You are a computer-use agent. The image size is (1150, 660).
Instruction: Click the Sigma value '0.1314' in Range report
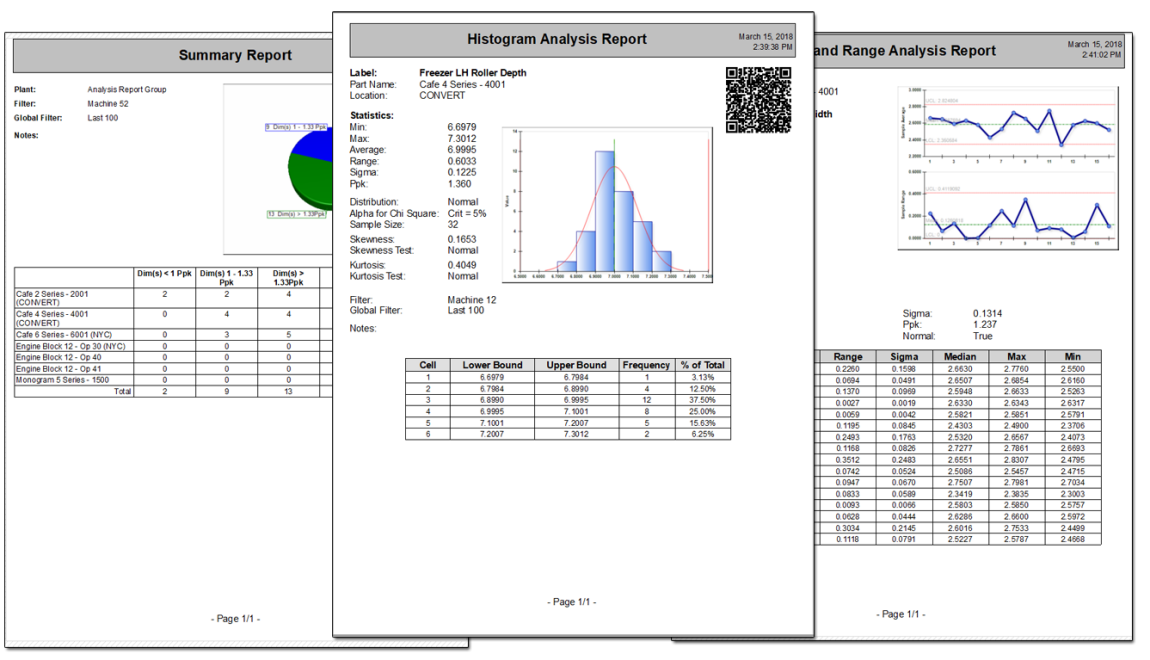point(987,313)
